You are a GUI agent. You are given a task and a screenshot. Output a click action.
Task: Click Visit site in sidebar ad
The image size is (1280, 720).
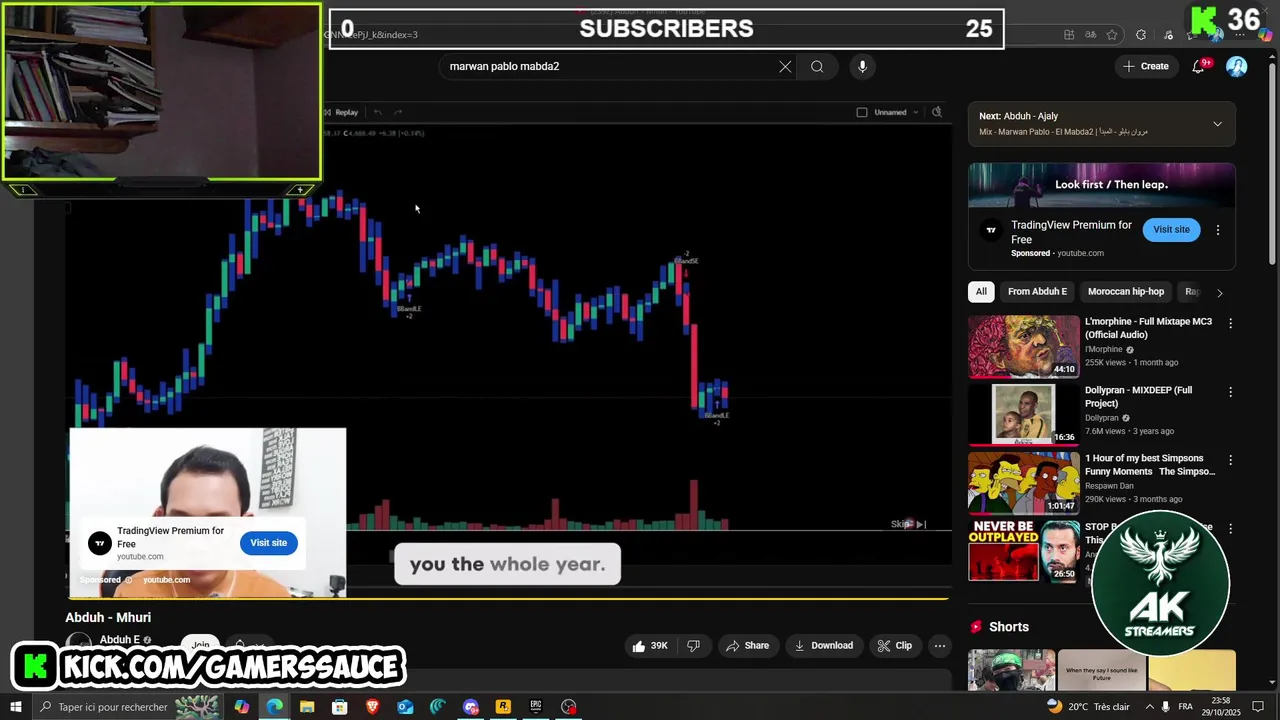pos(1171,230)
